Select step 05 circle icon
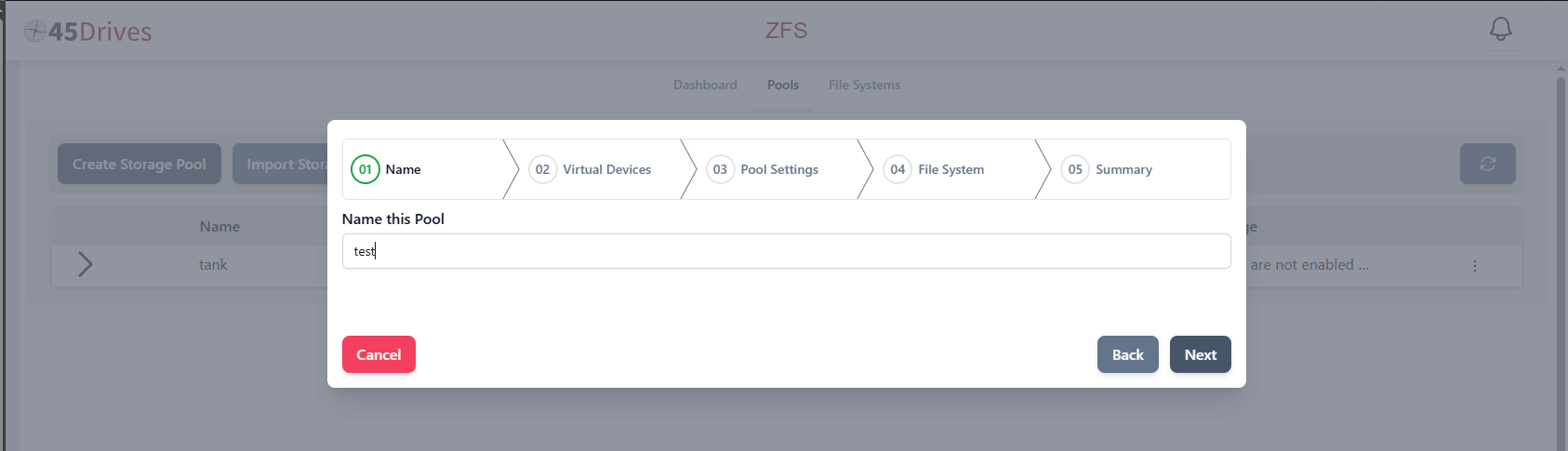Viewport: 1568px width, 451px height. (1075, 169)
